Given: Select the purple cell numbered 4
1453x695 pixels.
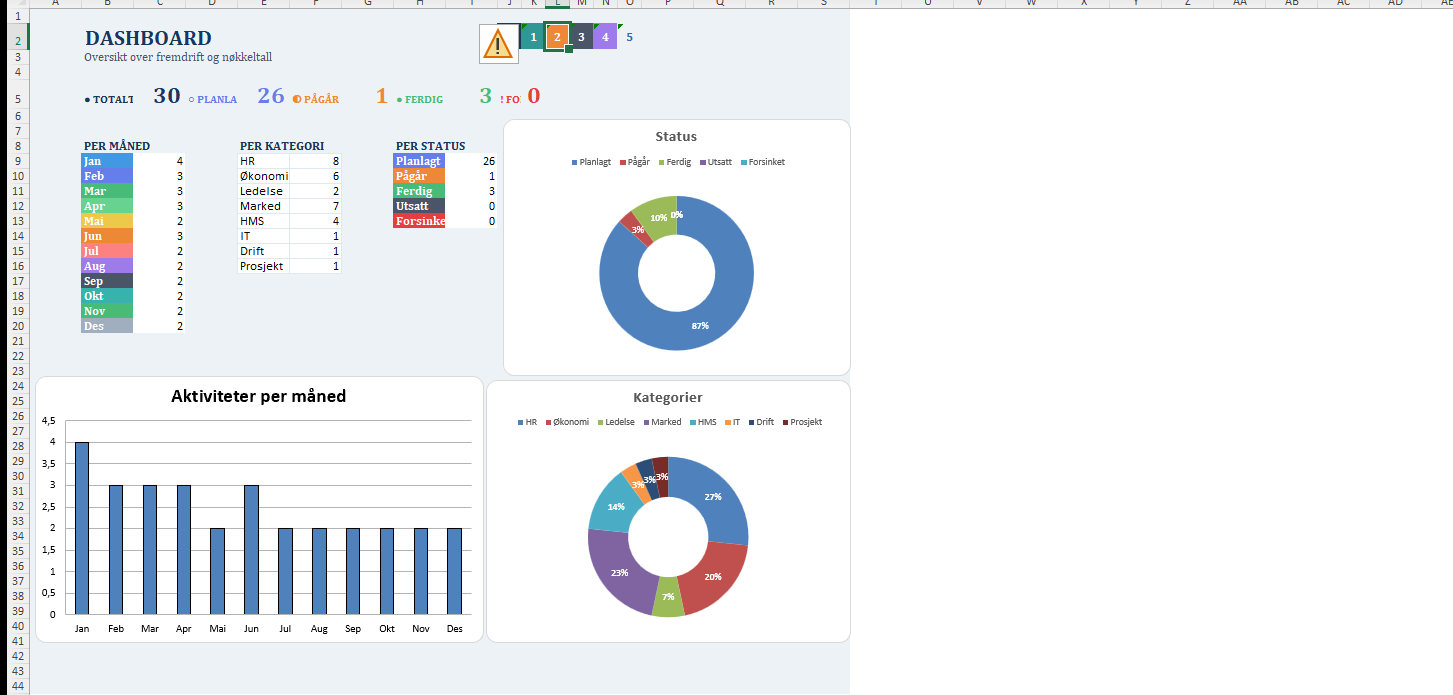Looking at the screenshot, I should coord(605,38).
